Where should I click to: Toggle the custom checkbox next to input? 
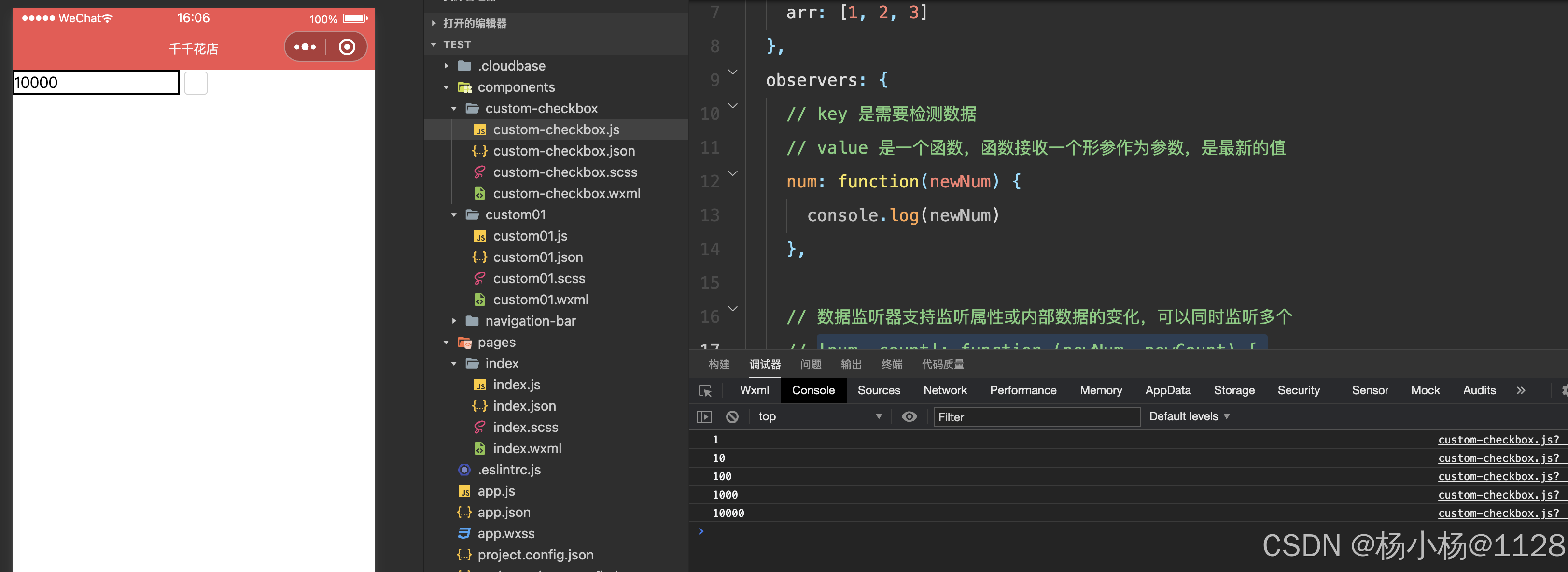point(196,83)
